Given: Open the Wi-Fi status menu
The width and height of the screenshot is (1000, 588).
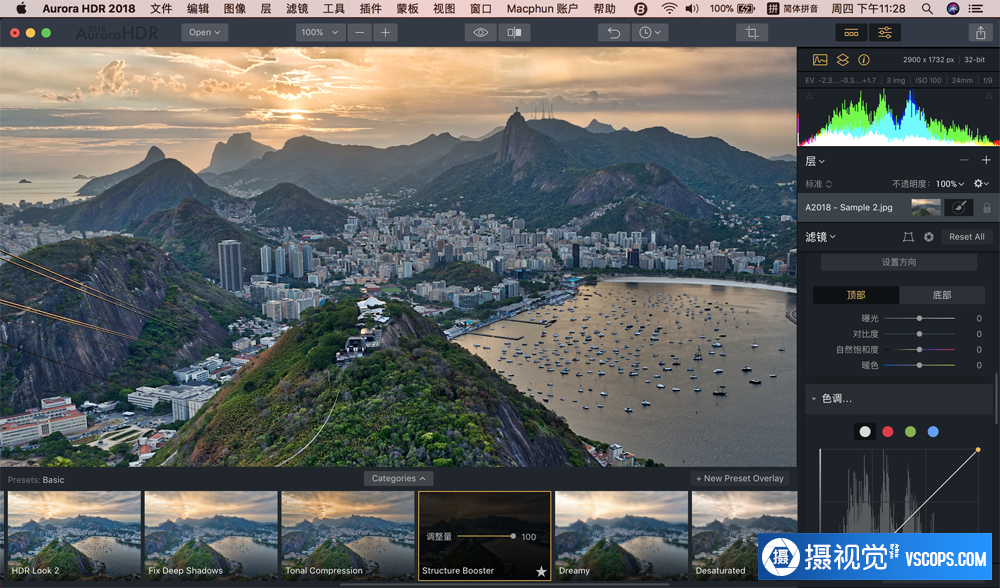Looking at the screenshot, I should tap(669, 8).
